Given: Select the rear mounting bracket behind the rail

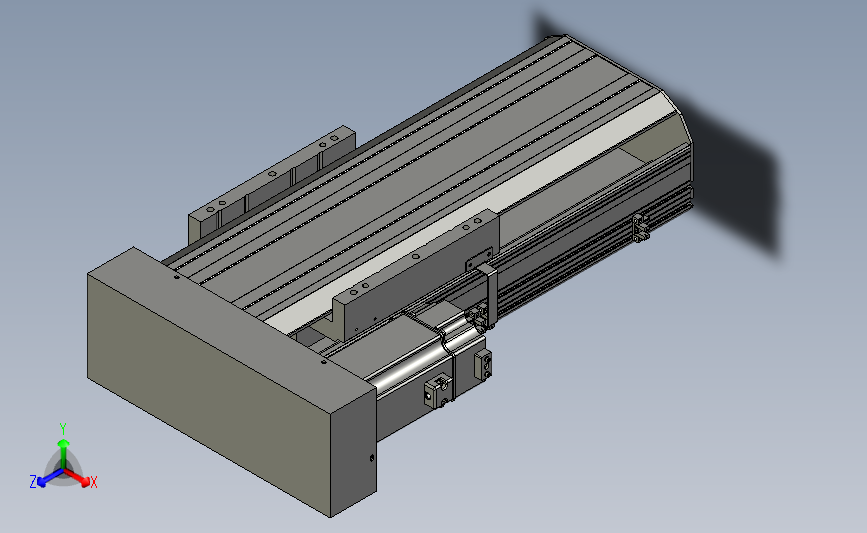Looking at the screenshot, I should pos(271,184).
